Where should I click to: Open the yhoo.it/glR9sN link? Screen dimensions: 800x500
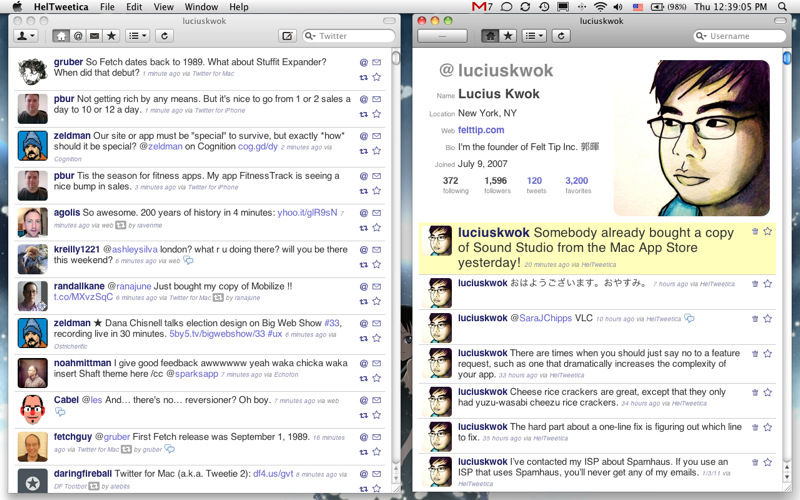tap(307, 213)
